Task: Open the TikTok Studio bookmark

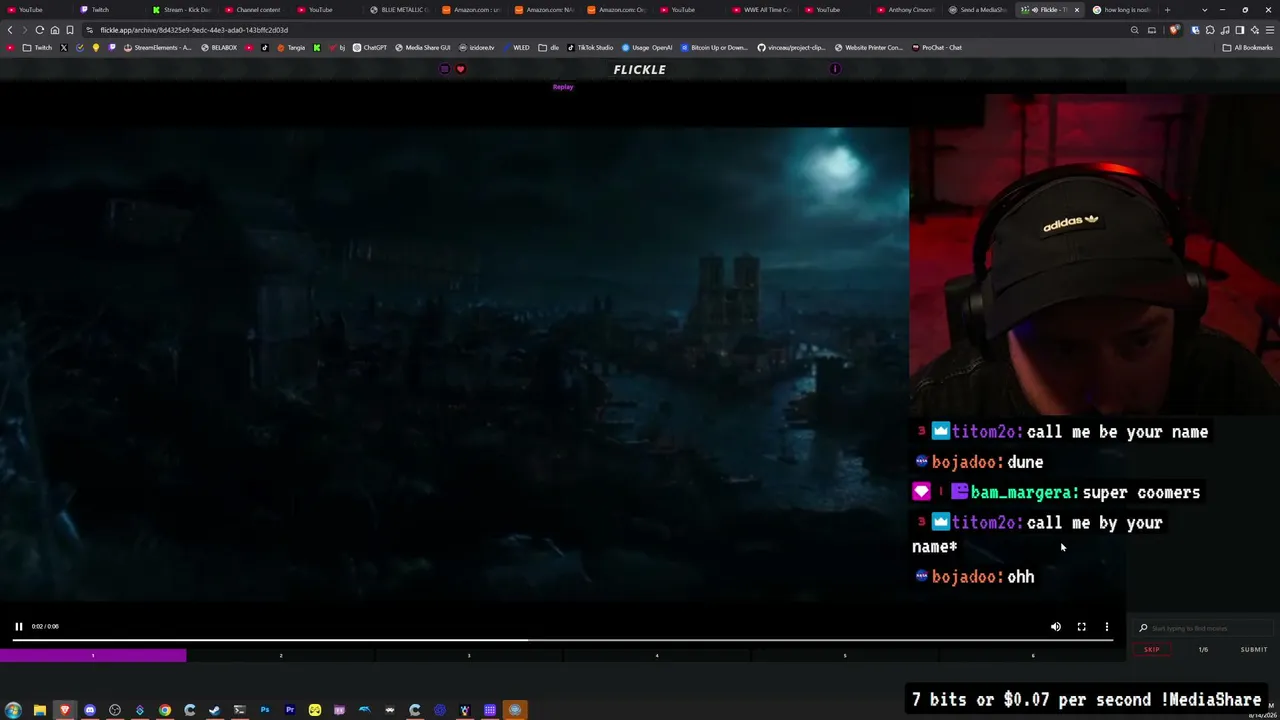Action: [590, 48]
